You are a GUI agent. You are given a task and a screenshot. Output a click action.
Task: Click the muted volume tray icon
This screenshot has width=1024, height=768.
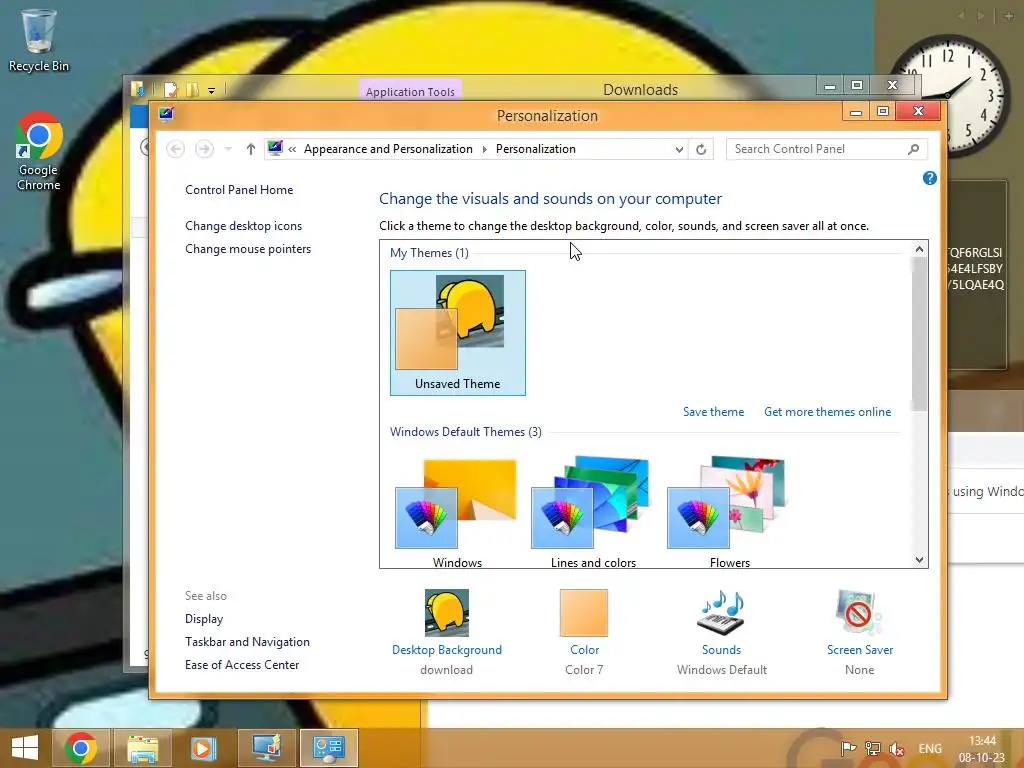(897, 749)
